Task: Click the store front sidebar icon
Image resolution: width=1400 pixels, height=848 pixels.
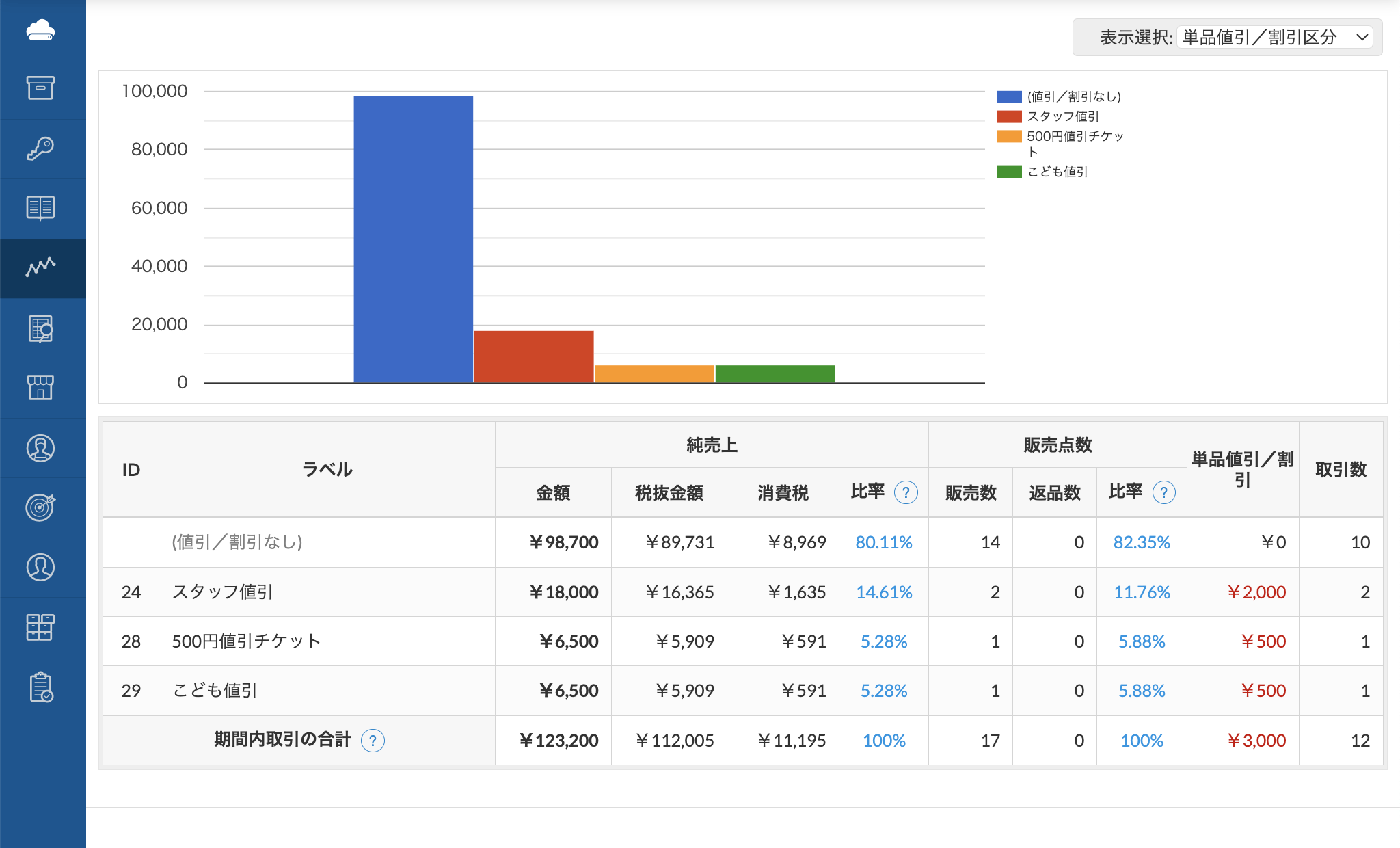Action: pos(41,388)
